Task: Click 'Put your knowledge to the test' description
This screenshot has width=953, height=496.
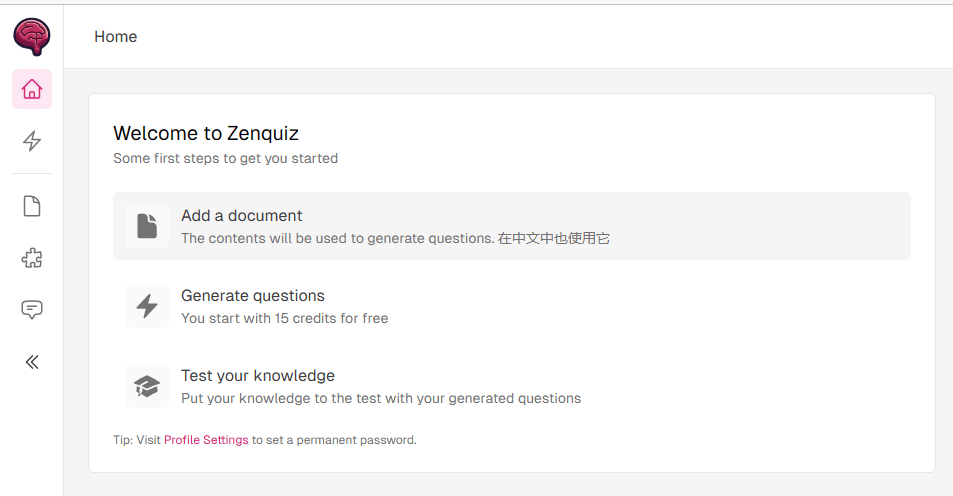Action: click(381, 399)
